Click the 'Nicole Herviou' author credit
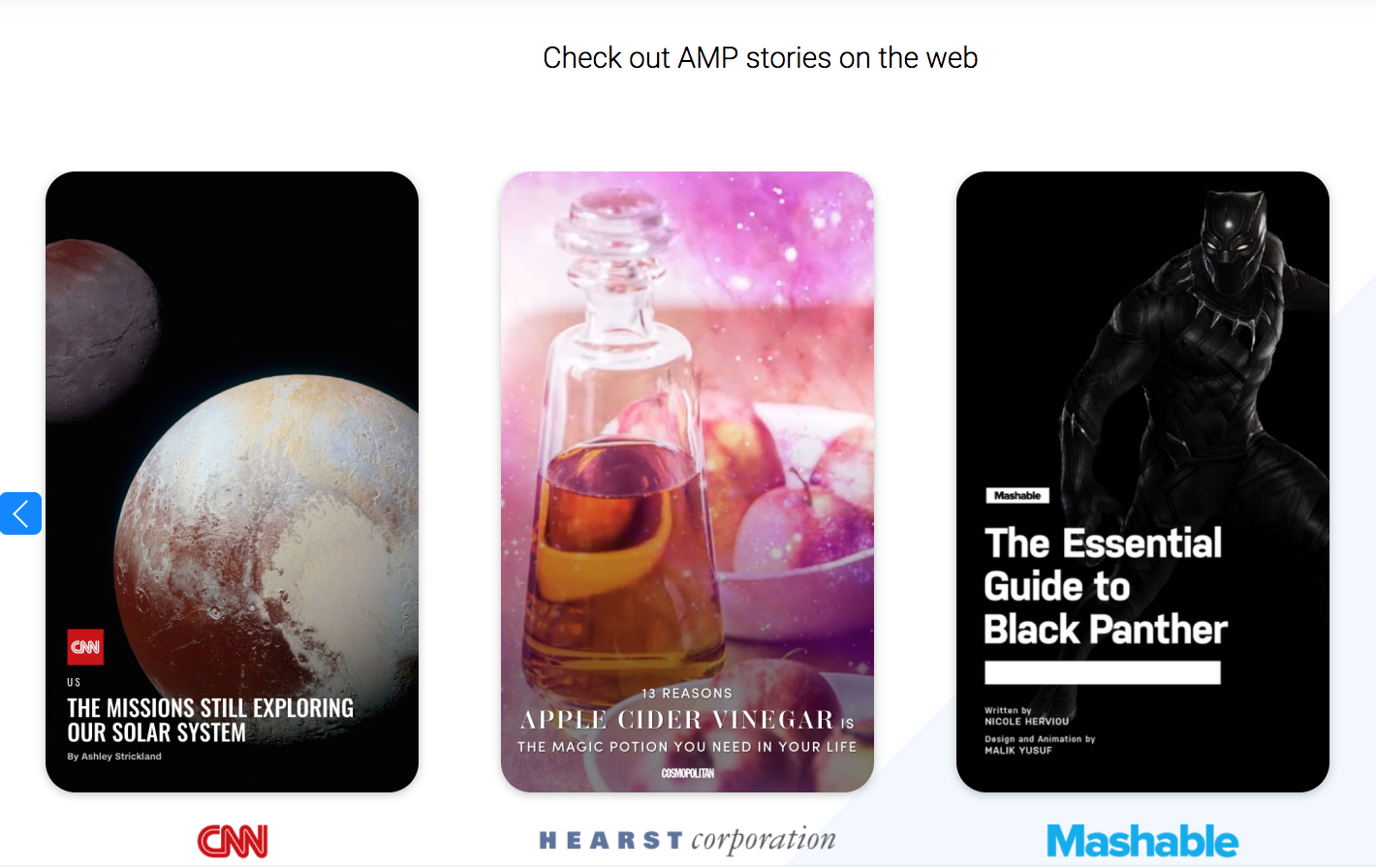 pyautogui.click(x=1027, y=722)
